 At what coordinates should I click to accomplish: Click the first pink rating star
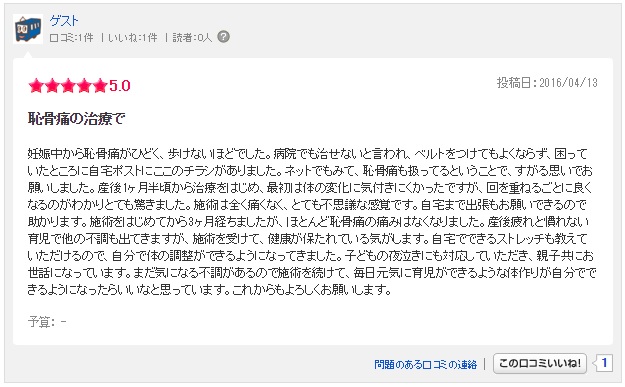(36, 86)
